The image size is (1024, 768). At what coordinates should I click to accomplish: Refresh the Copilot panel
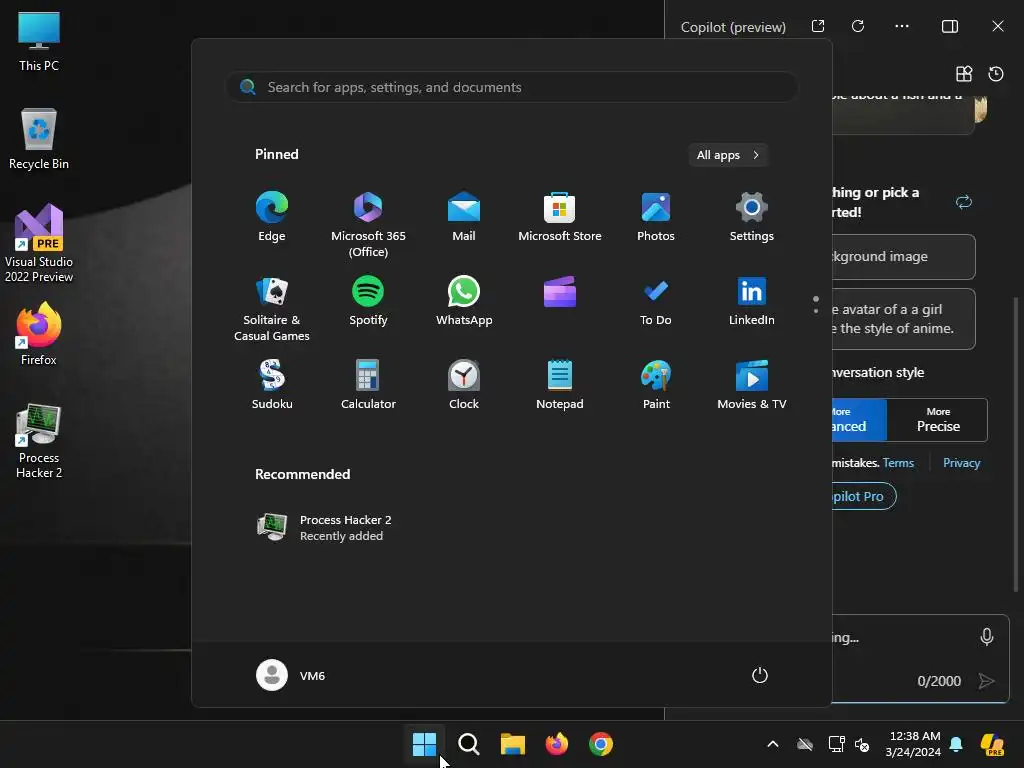(858, 26)
